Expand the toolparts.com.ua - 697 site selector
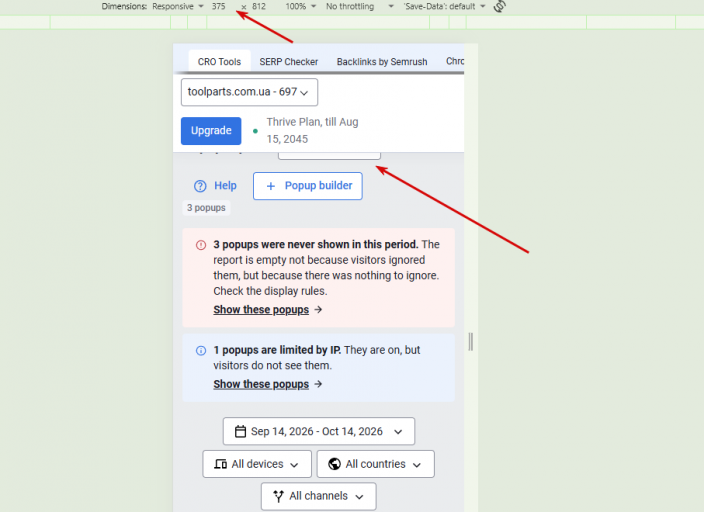704x512 pixels. (x=249, y=92)
